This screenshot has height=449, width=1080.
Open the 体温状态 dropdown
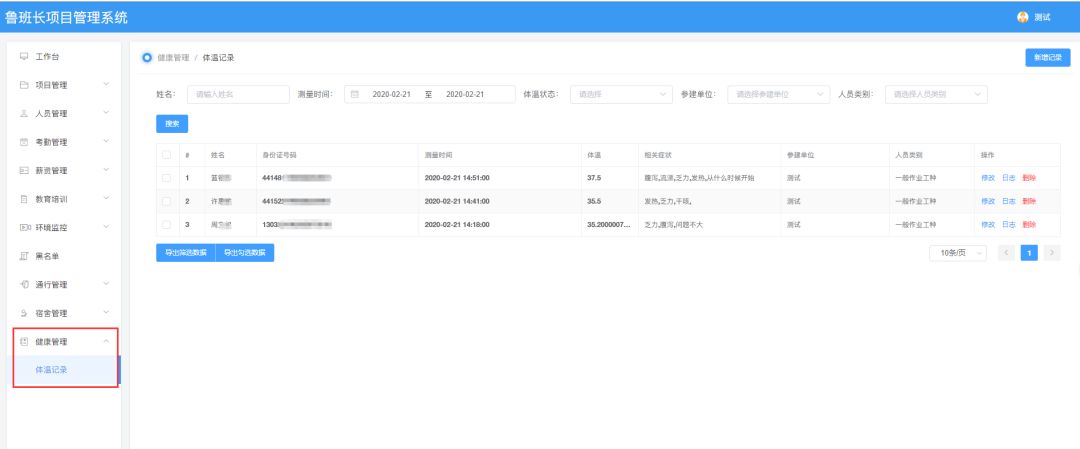pos(622,94)
